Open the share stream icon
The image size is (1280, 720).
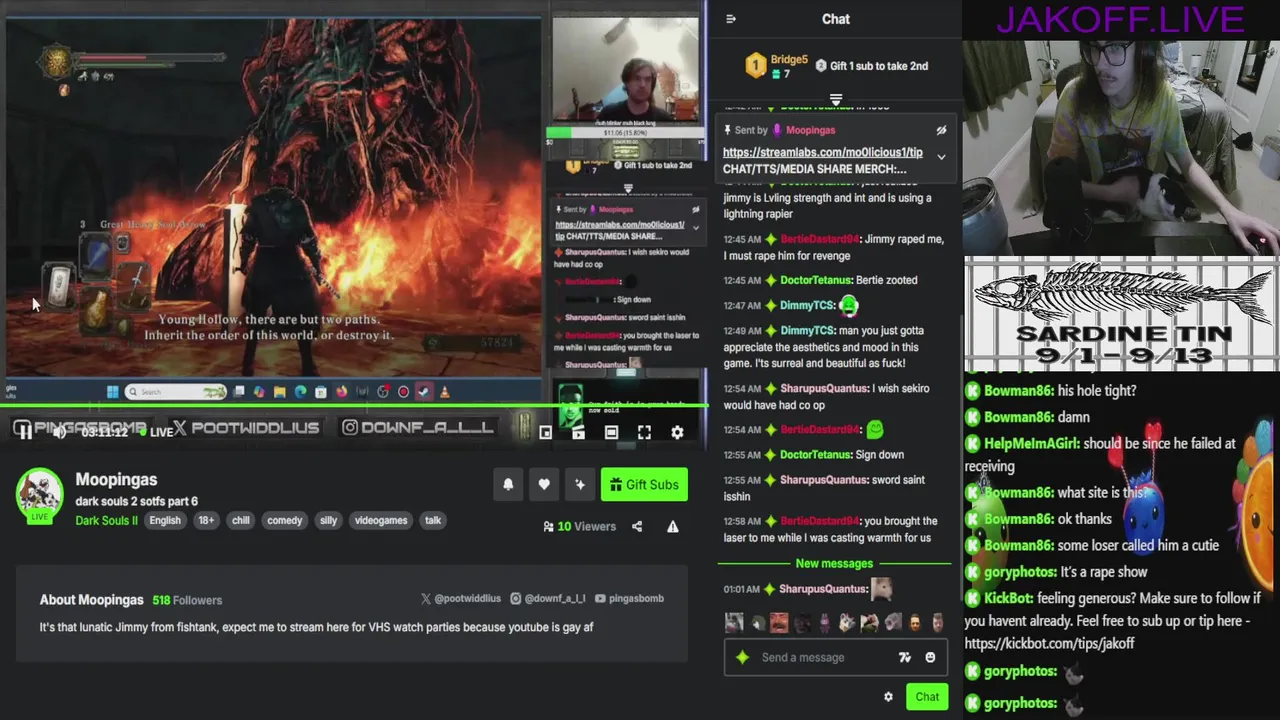click(x=637, y=526)
